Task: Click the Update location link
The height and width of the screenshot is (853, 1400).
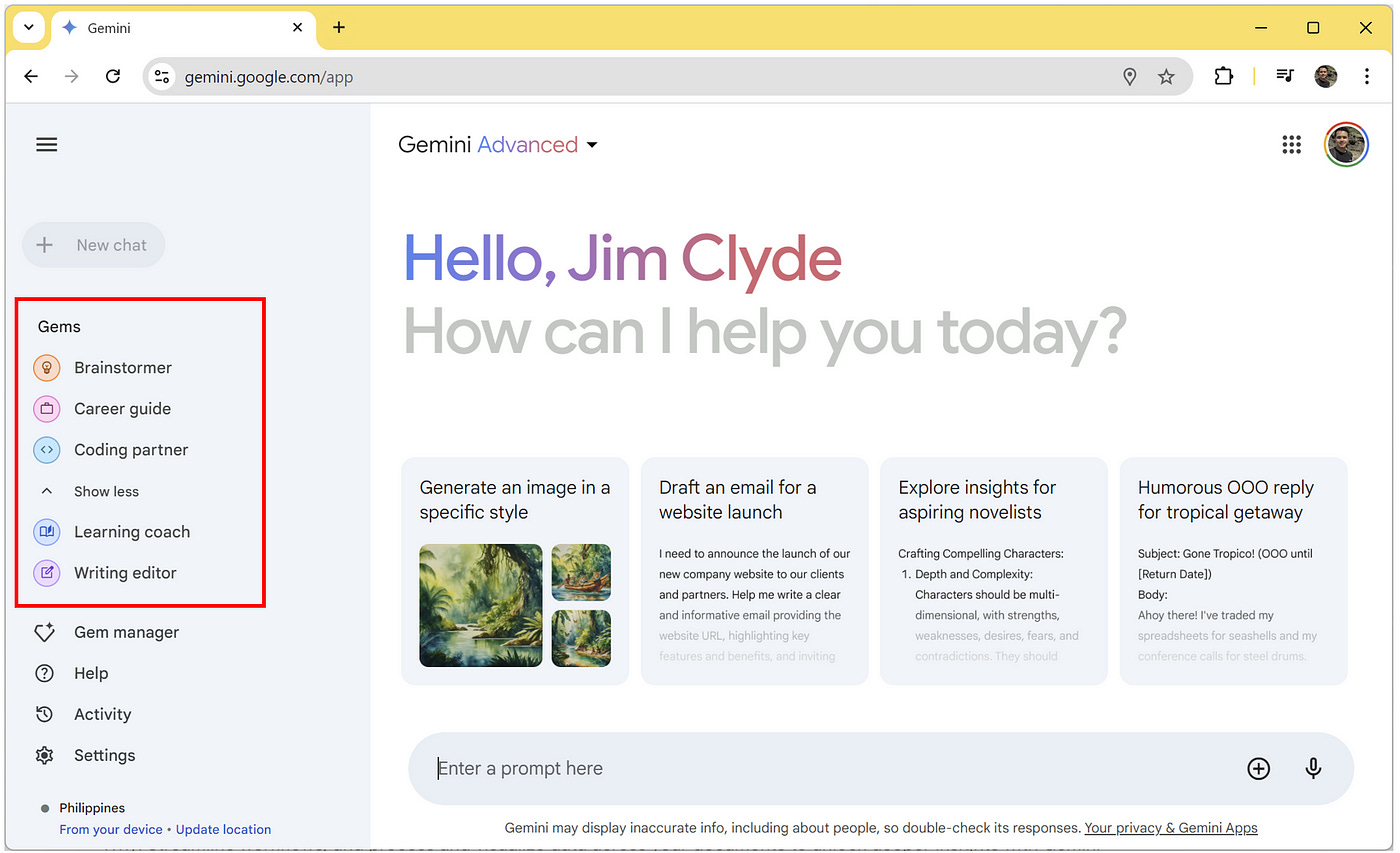Action: coord(223,829)
